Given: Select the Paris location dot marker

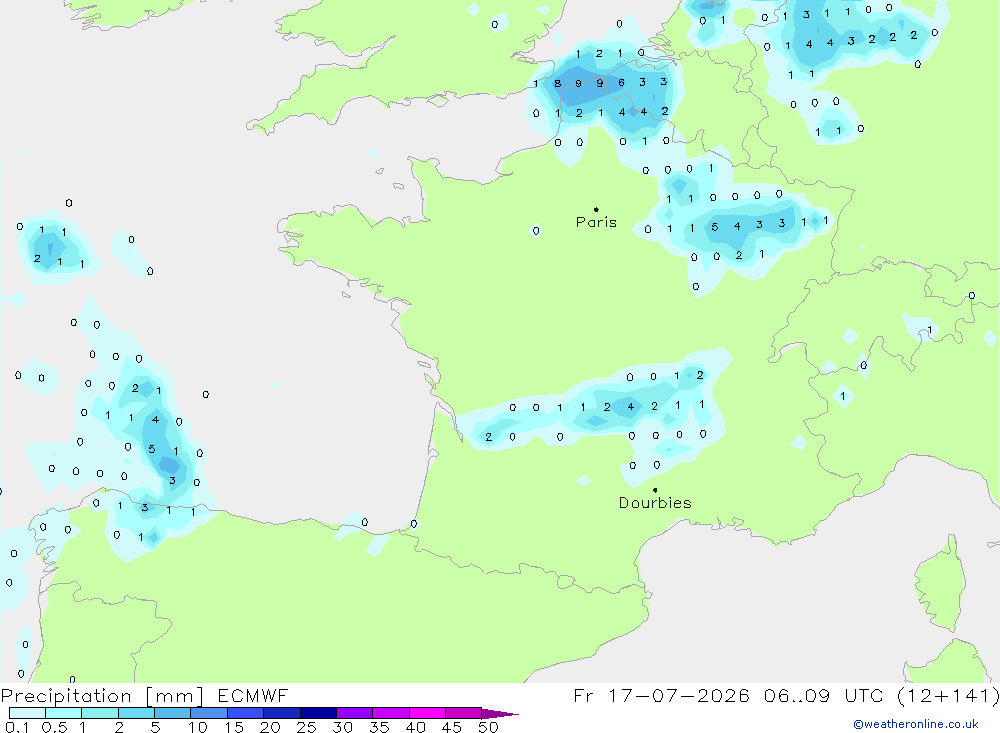Looking at the screenshot, I should (596, 209).
